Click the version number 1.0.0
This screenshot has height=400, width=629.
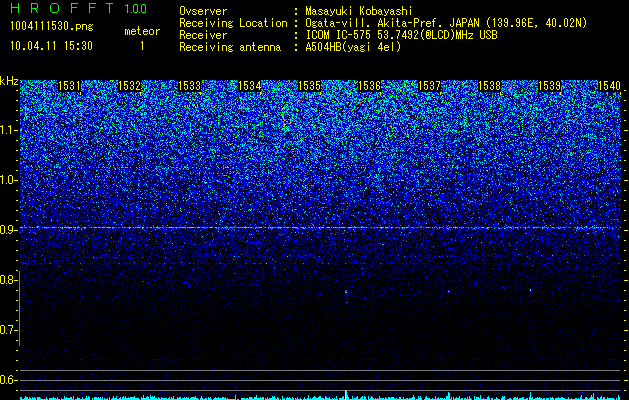coord(136,9)
